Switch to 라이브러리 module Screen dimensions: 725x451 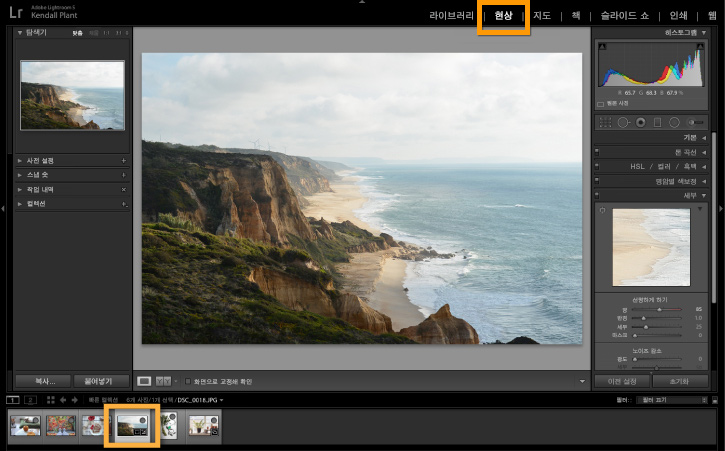(451, 15)
